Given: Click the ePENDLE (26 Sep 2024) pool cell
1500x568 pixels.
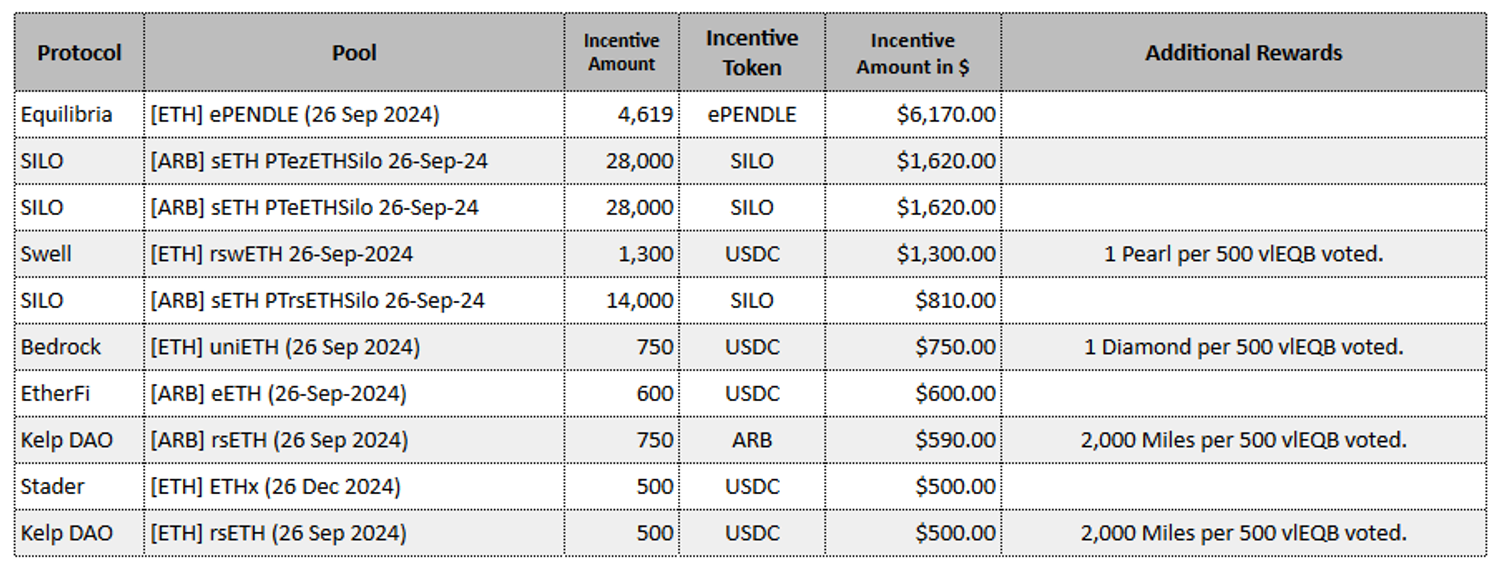Looking at the screenshot, I should click(x=294, y=115).
